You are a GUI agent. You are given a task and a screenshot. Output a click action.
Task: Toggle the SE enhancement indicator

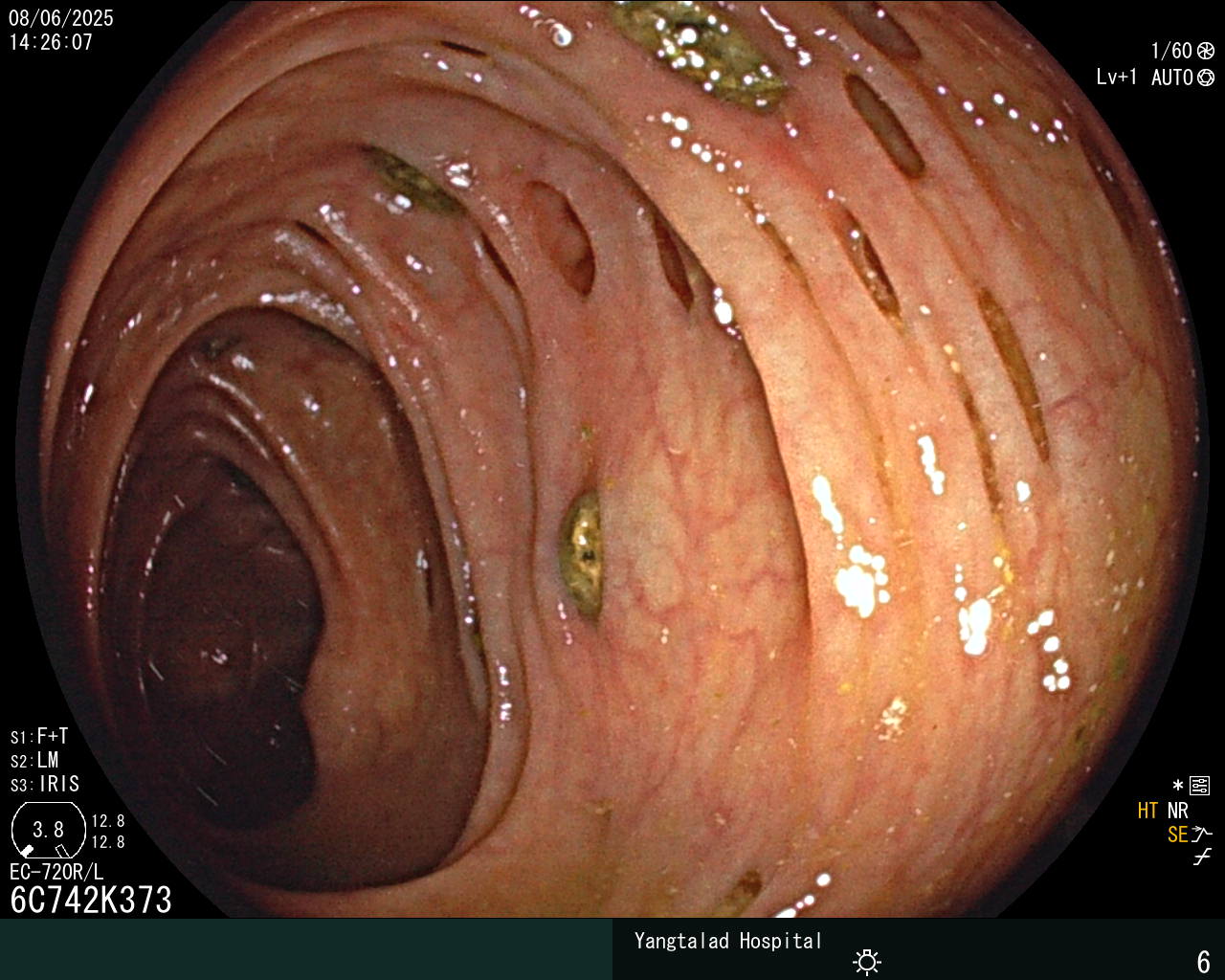[1177, 835]
